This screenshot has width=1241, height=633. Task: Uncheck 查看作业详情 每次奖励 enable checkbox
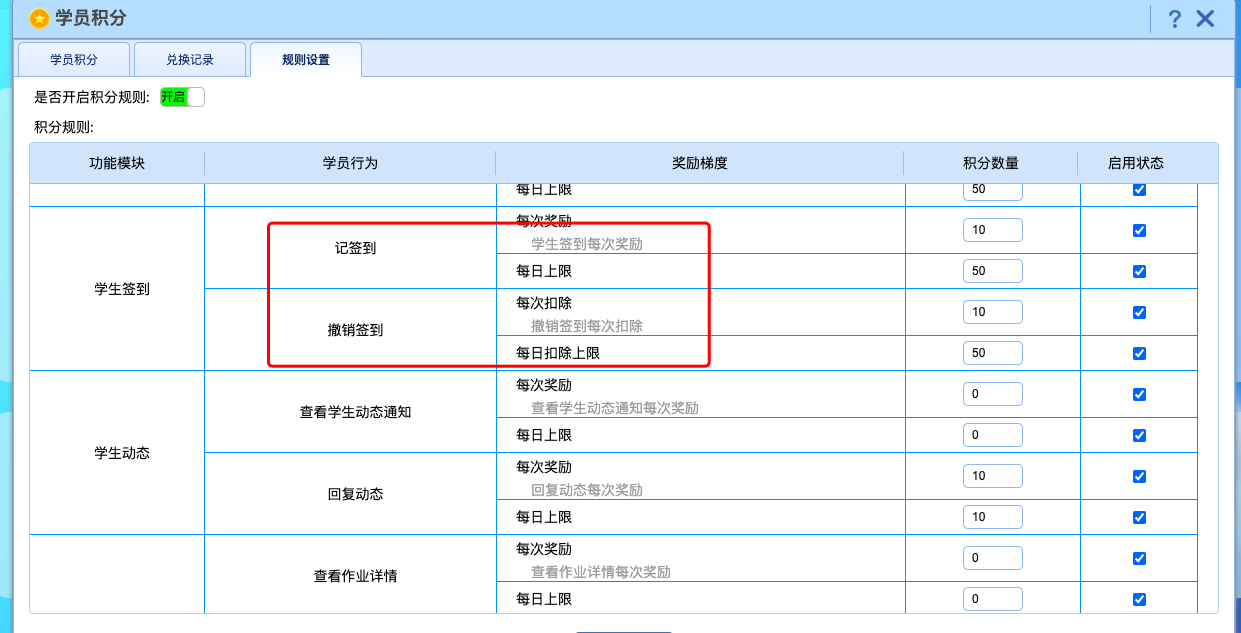(1139, 558)
